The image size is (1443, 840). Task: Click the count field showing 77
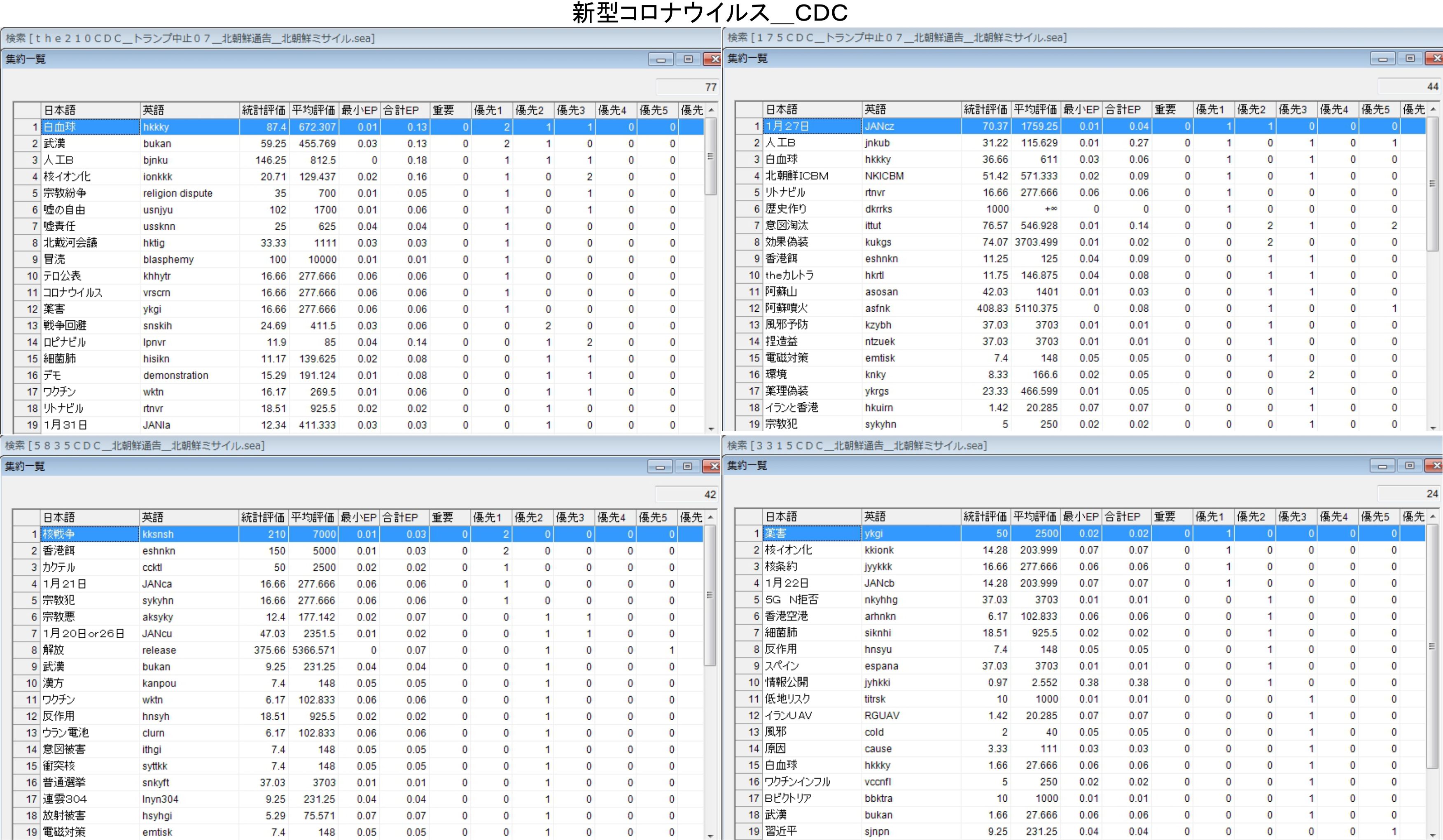coord(686,87)
